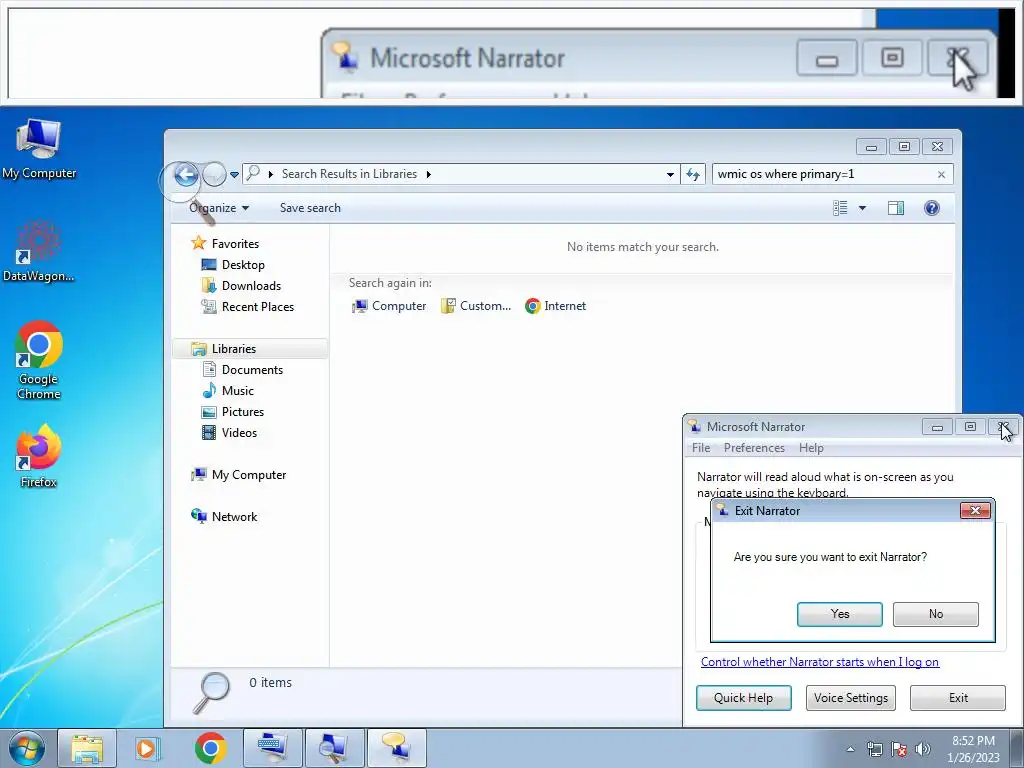Open view options dropdown arrow

[x=862, y=208]
